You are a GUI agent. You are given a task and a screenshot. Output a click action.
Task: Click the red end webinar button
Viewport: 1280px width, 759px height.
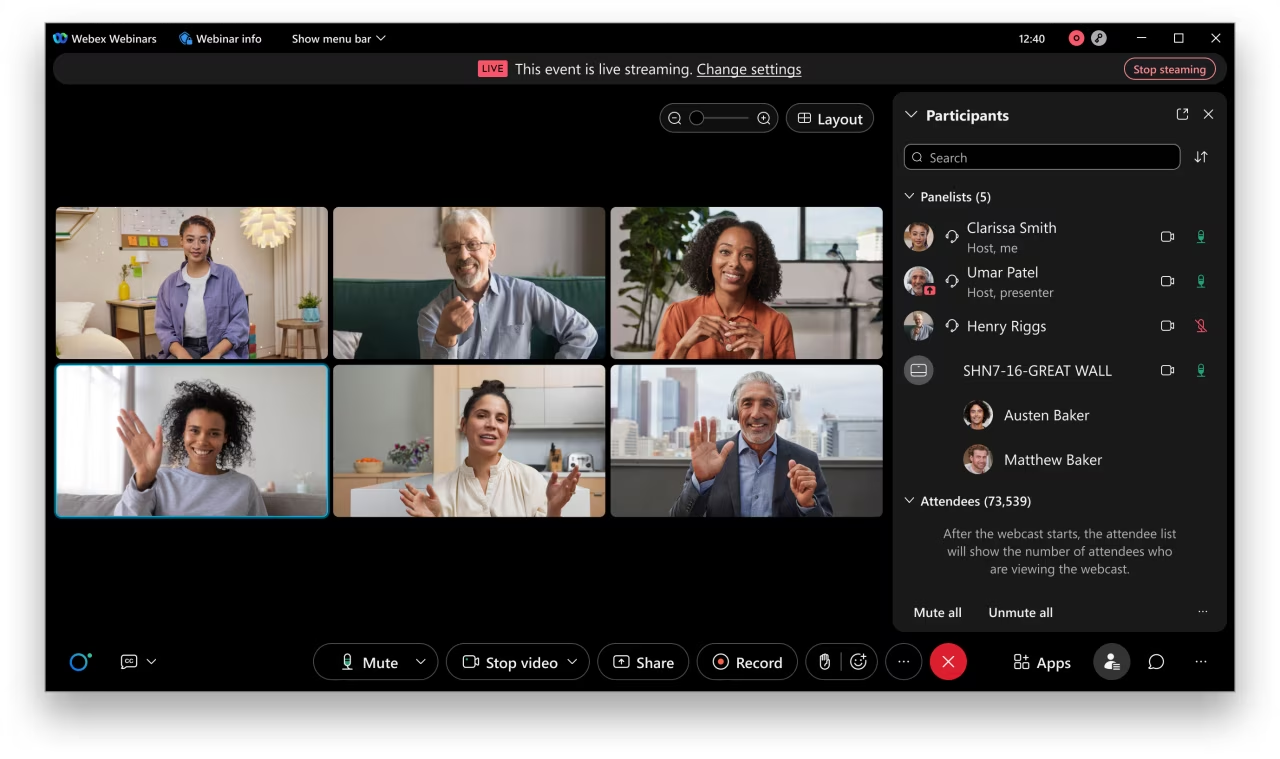[948, 662]
